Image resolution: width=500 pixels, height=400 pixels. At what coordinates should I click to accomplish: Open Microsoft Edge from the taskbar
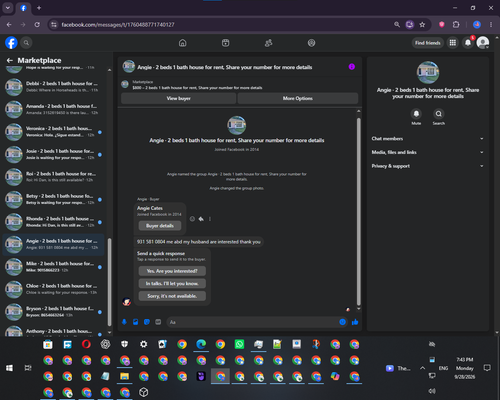click(201, 344)
